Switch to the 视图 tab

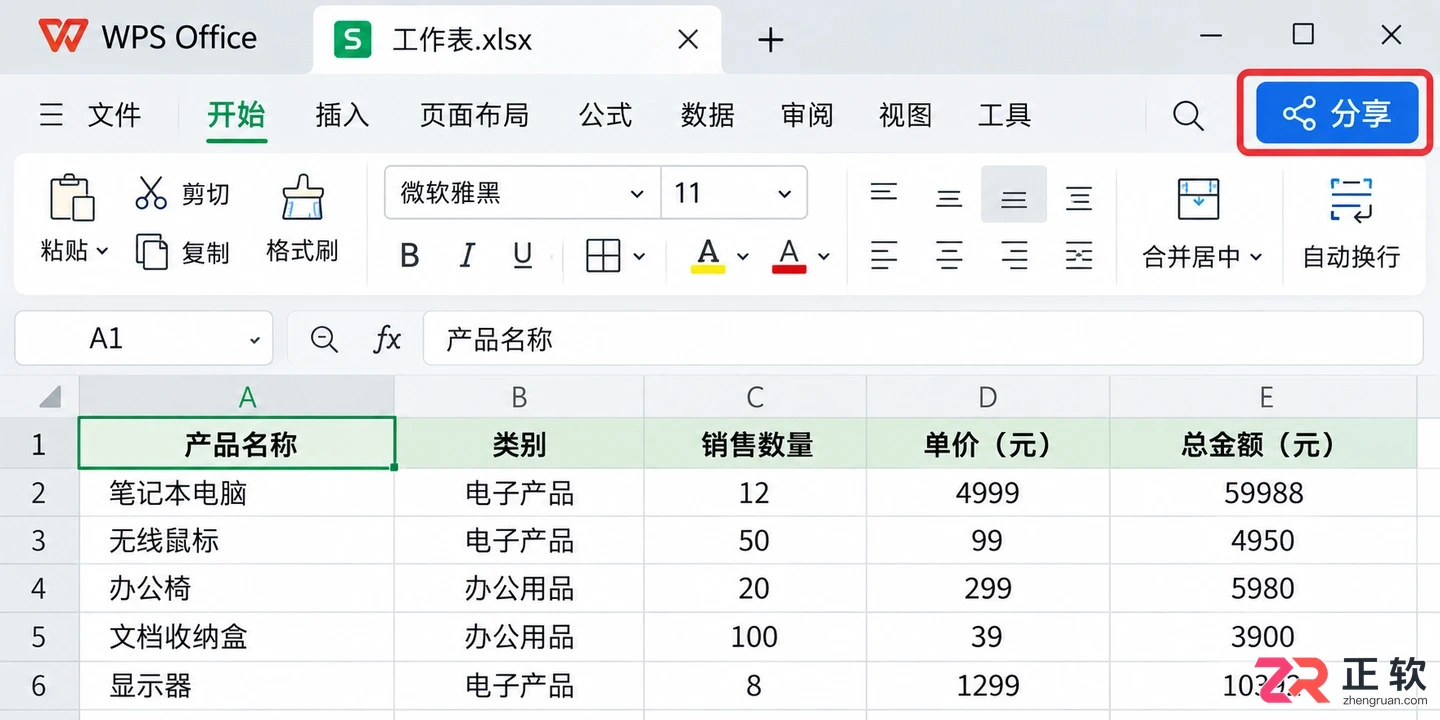tap(905, 115)
